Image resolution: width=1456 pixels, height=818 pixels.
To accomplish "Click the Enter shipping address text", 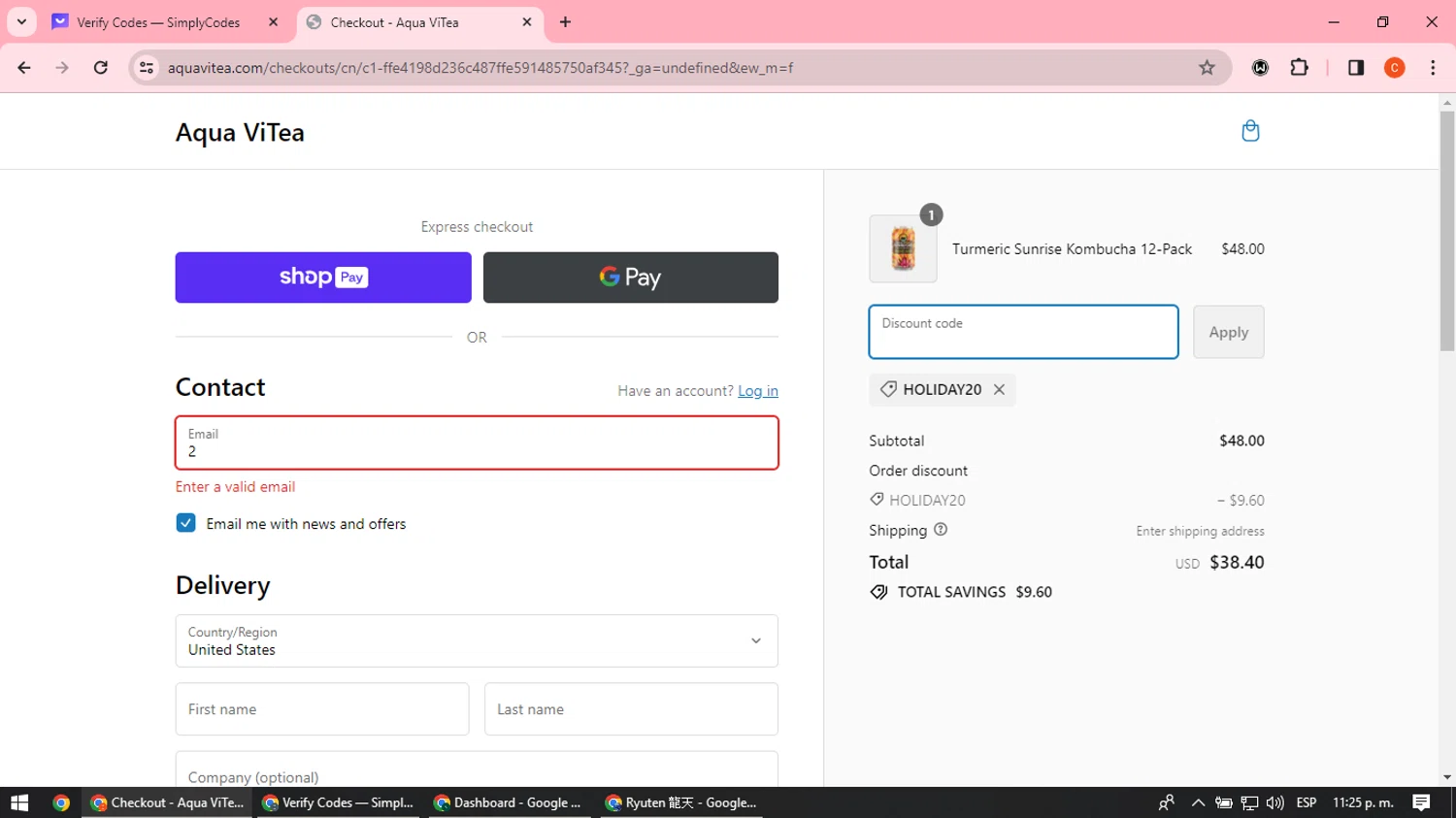I will (1200, 531).
